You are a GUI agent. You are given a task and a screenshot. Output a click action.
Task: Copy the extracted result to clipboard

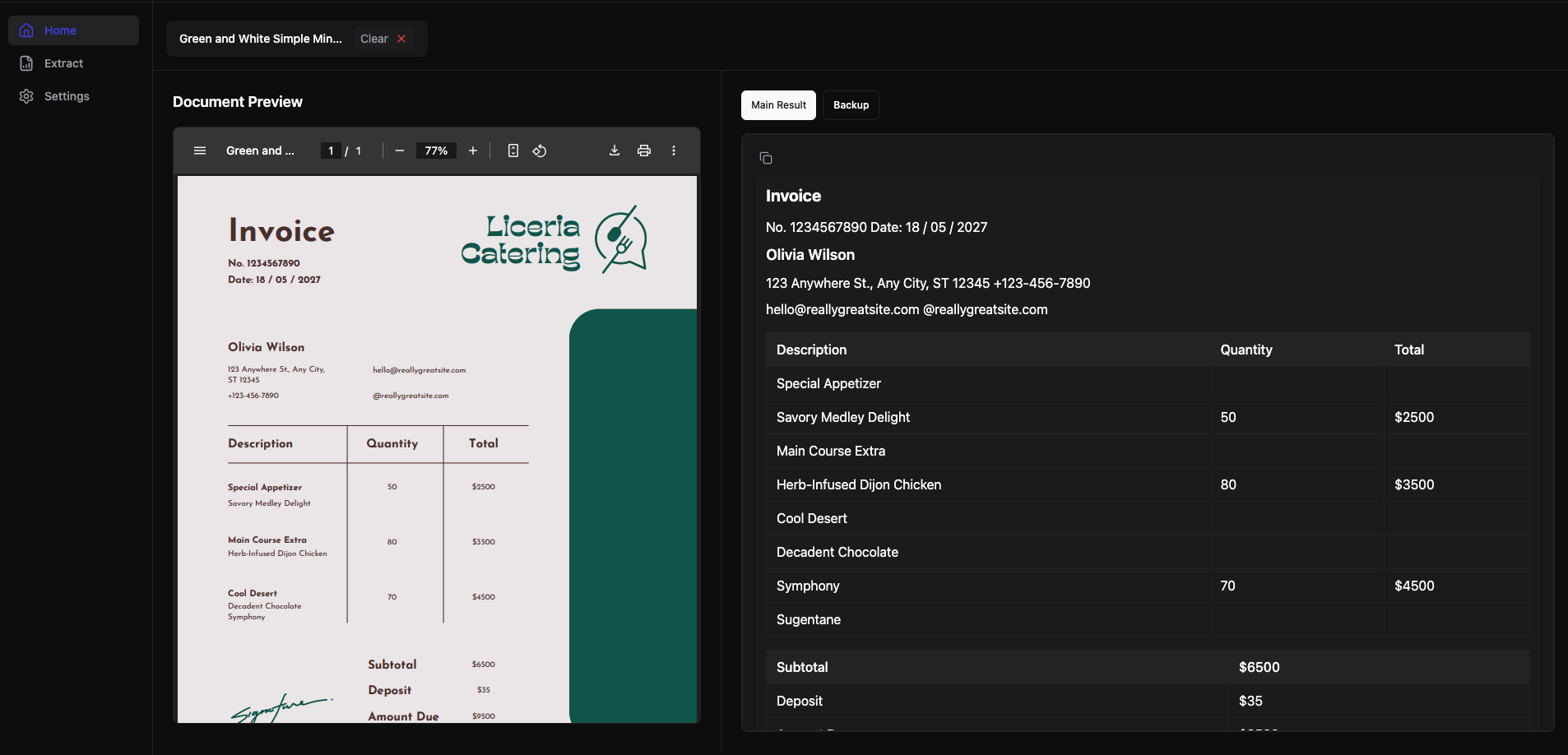coord(766,158)
